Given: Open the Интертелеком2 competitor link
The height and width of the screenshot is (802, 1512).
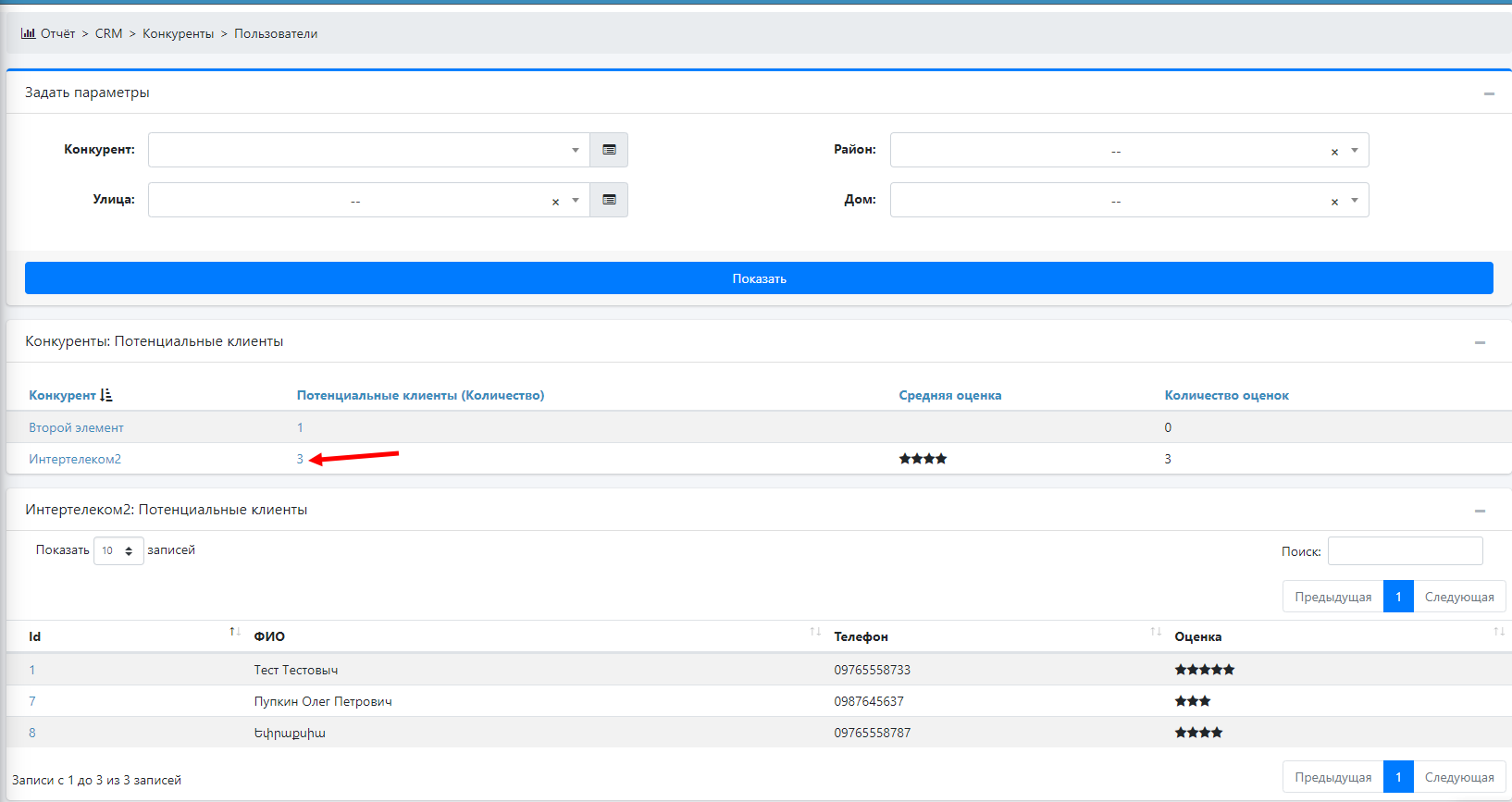Looking at the screenshot, I should click(75, 459).
